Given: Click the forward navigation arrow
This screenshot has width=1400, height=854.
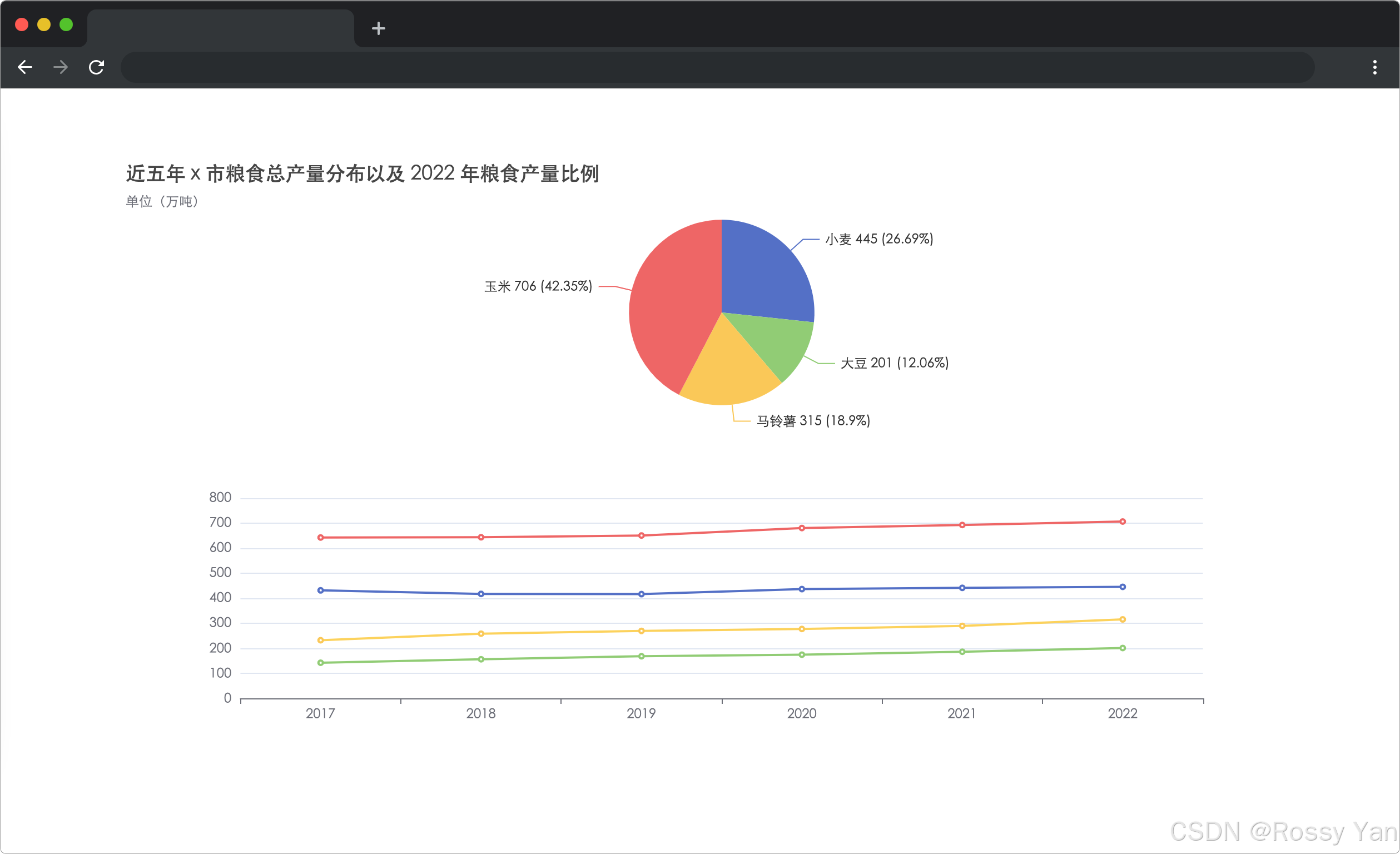Looking at the screenshot, I should [x=60, y=67].
